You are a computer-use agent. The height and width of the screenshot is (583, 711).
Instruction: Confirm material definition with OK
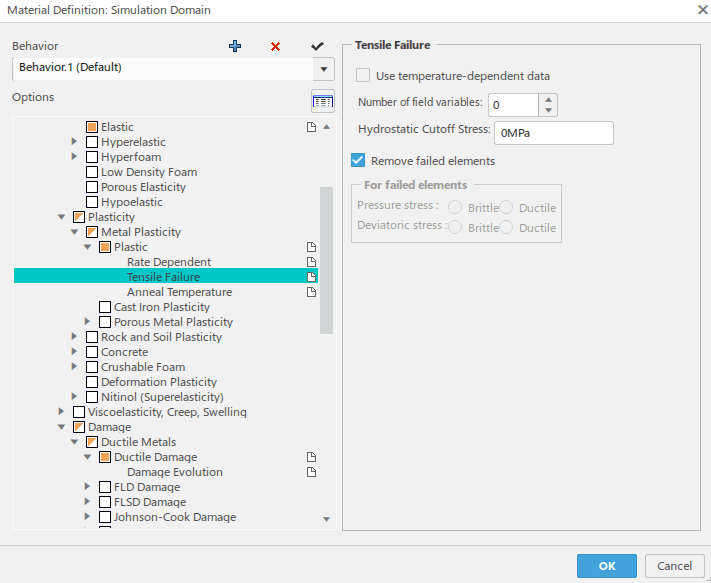point(607,566)
